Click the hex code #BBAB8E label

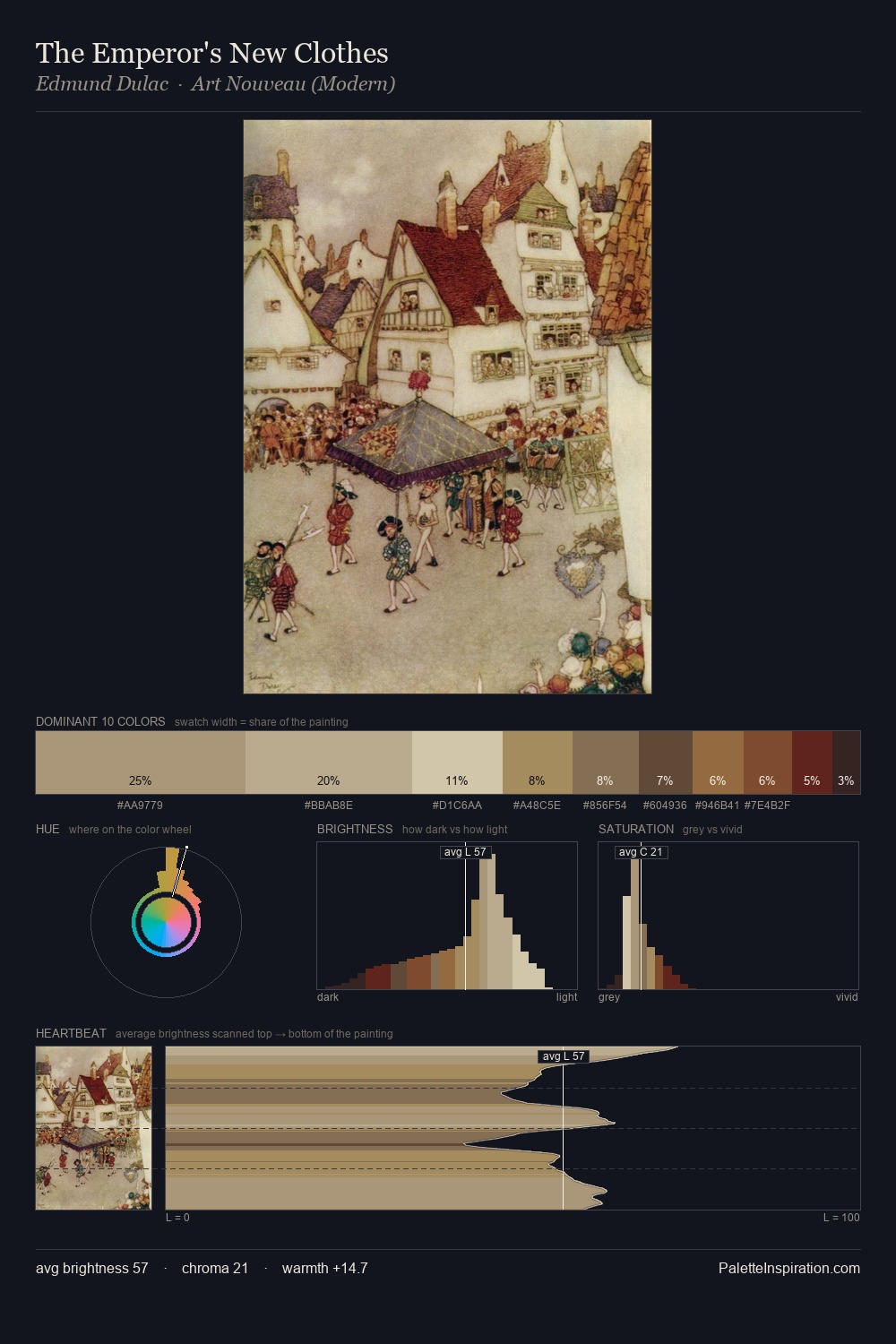pos(329,806)
